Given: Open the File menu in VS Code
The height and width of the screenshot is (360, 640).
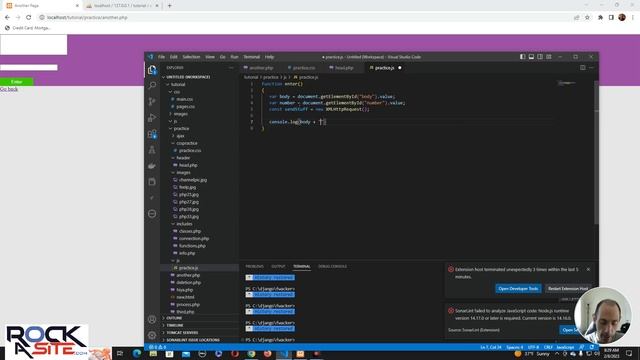Looking at the screenshot, I should (162, 57).
